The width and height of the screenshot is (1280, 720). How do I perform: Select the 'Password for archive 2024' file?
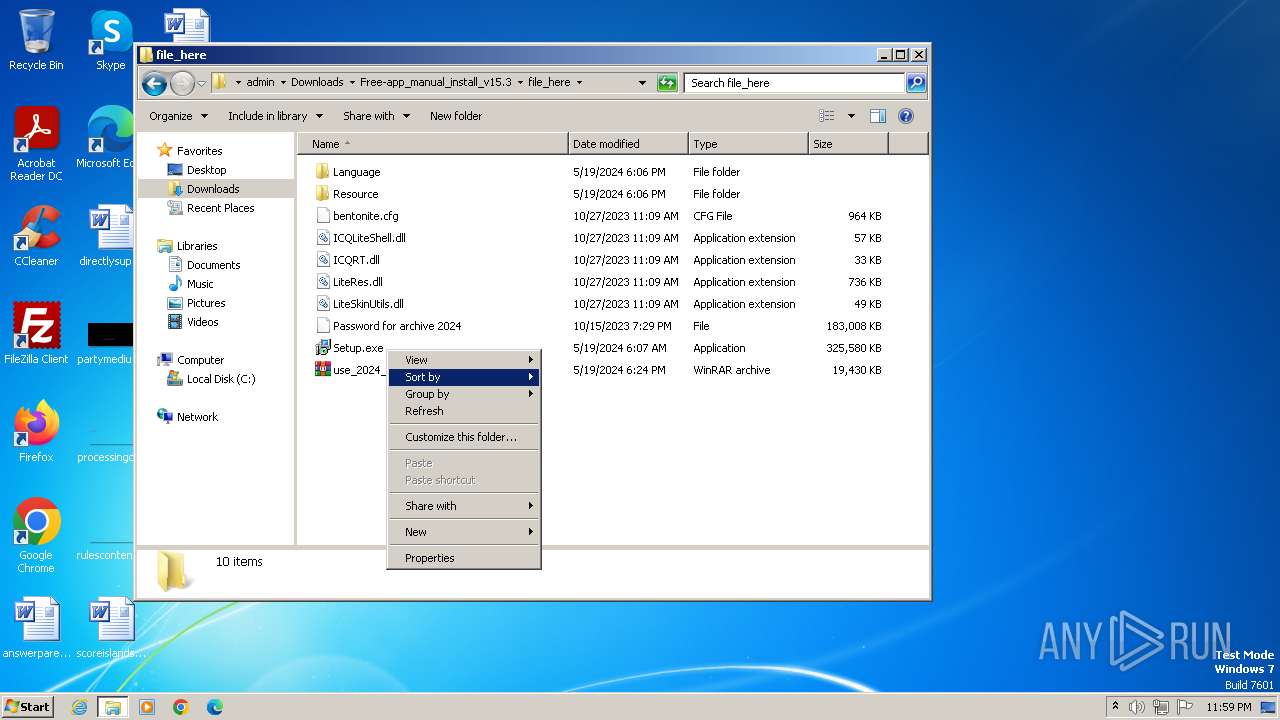397,326
